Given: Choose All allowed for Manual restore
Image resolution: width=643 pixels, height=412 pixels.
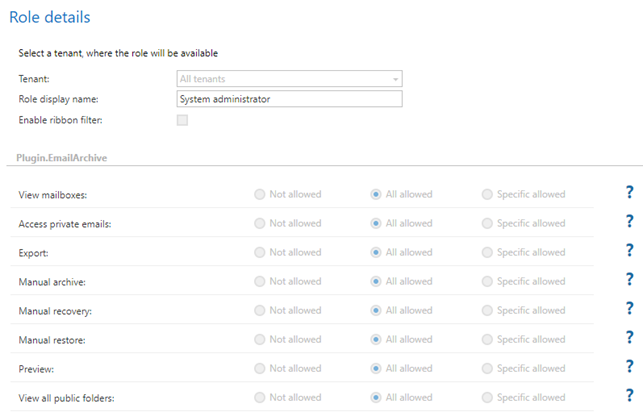Looking at the screenshot, I should tap(376, 339).
